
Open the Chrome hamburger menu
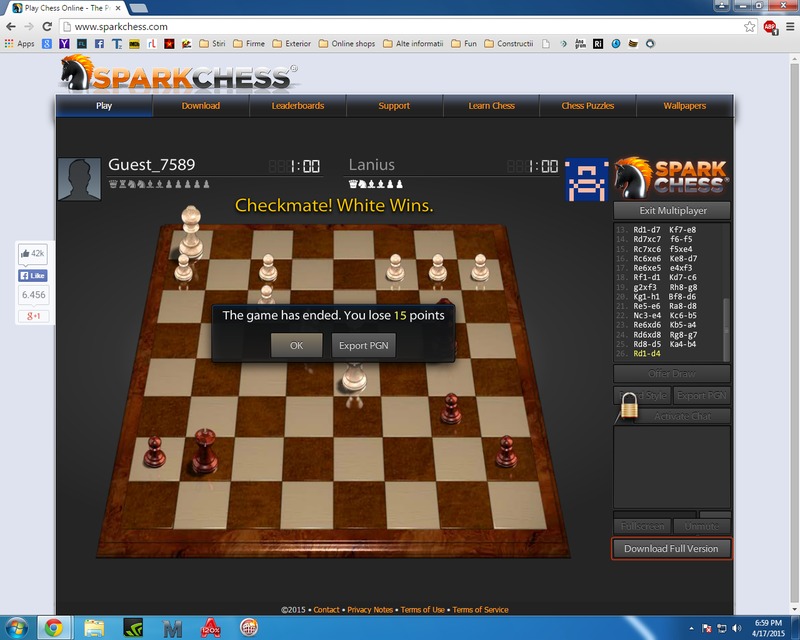pyautogui.click(x=789, y=27)
